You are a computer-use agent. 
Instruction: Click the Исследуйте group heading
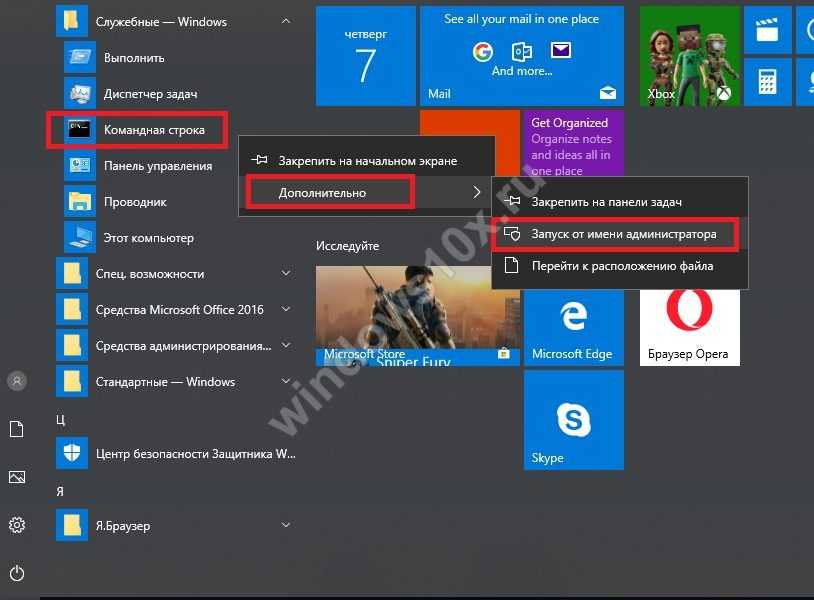click(x=347, y=246)
